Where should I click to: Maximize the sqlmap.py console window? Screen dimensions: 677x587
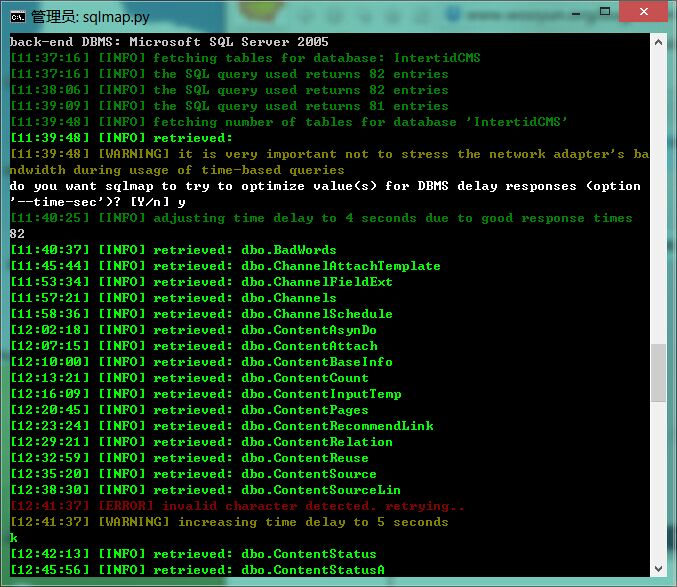[x=605, y=12]
